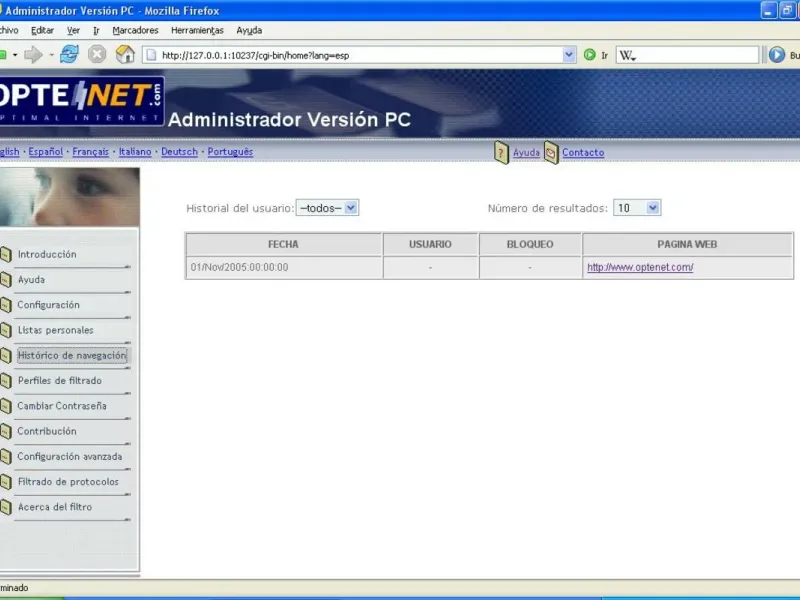Click the Optenet logo banner
800x600 pixels.
82,102
